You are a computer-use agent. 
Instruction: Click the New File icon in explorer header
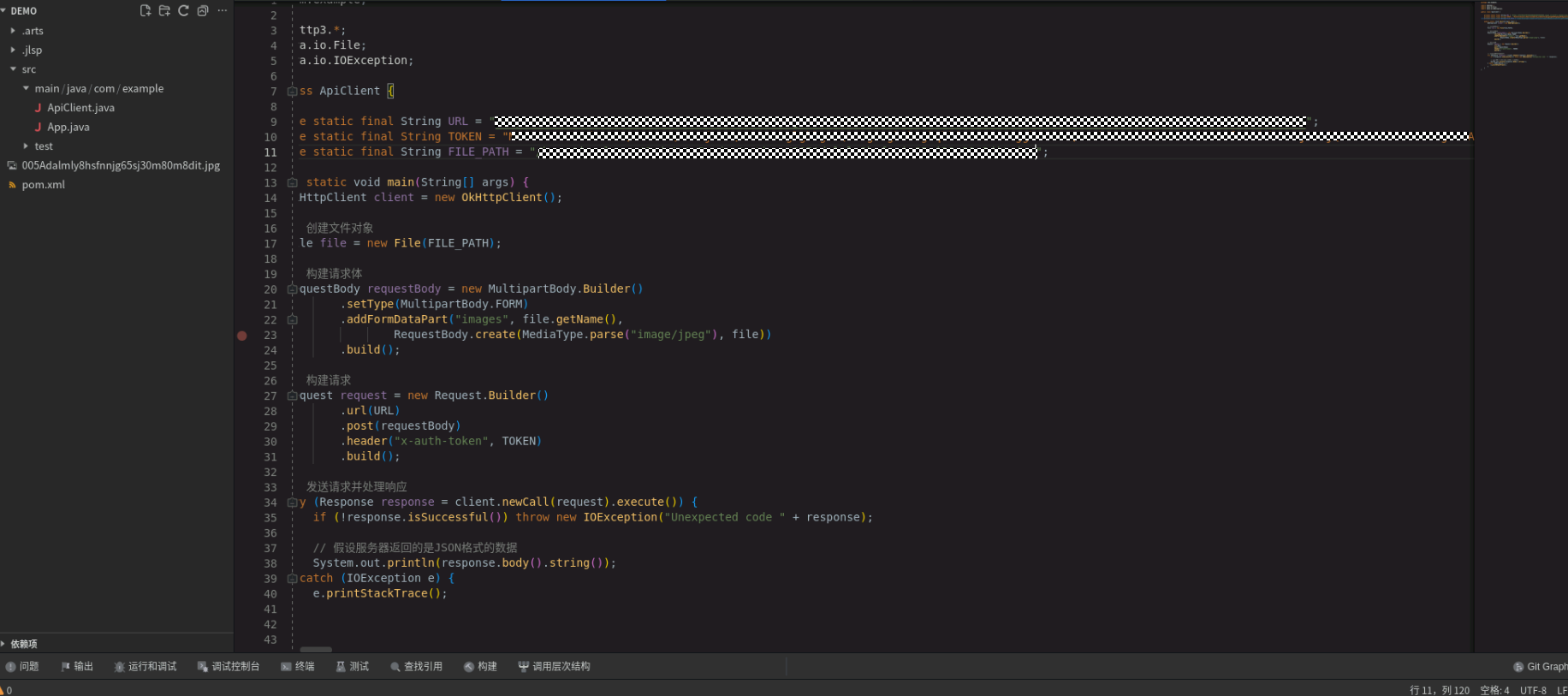click(146, 10)
